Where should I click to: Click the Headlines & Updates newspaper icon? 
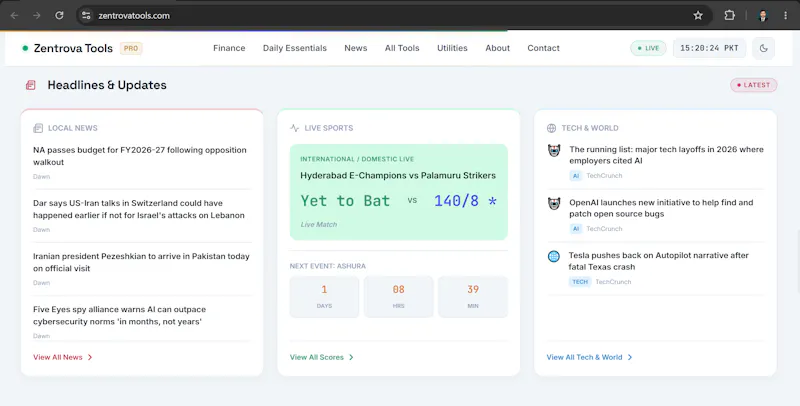tap(31, 85)
